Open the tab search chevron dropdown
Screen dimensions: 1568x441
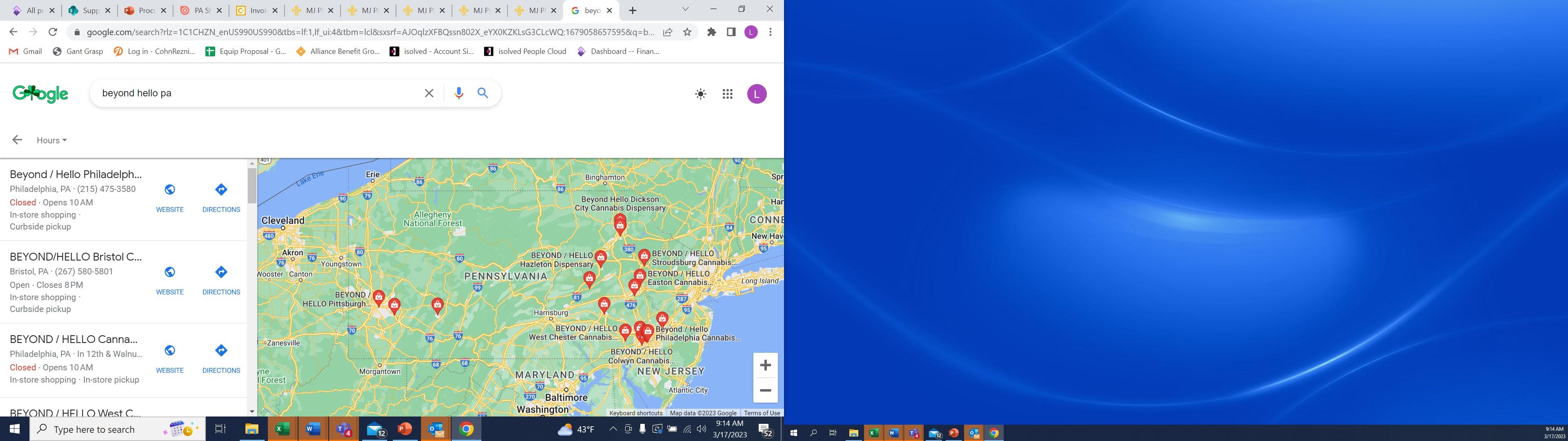(685, 9)
